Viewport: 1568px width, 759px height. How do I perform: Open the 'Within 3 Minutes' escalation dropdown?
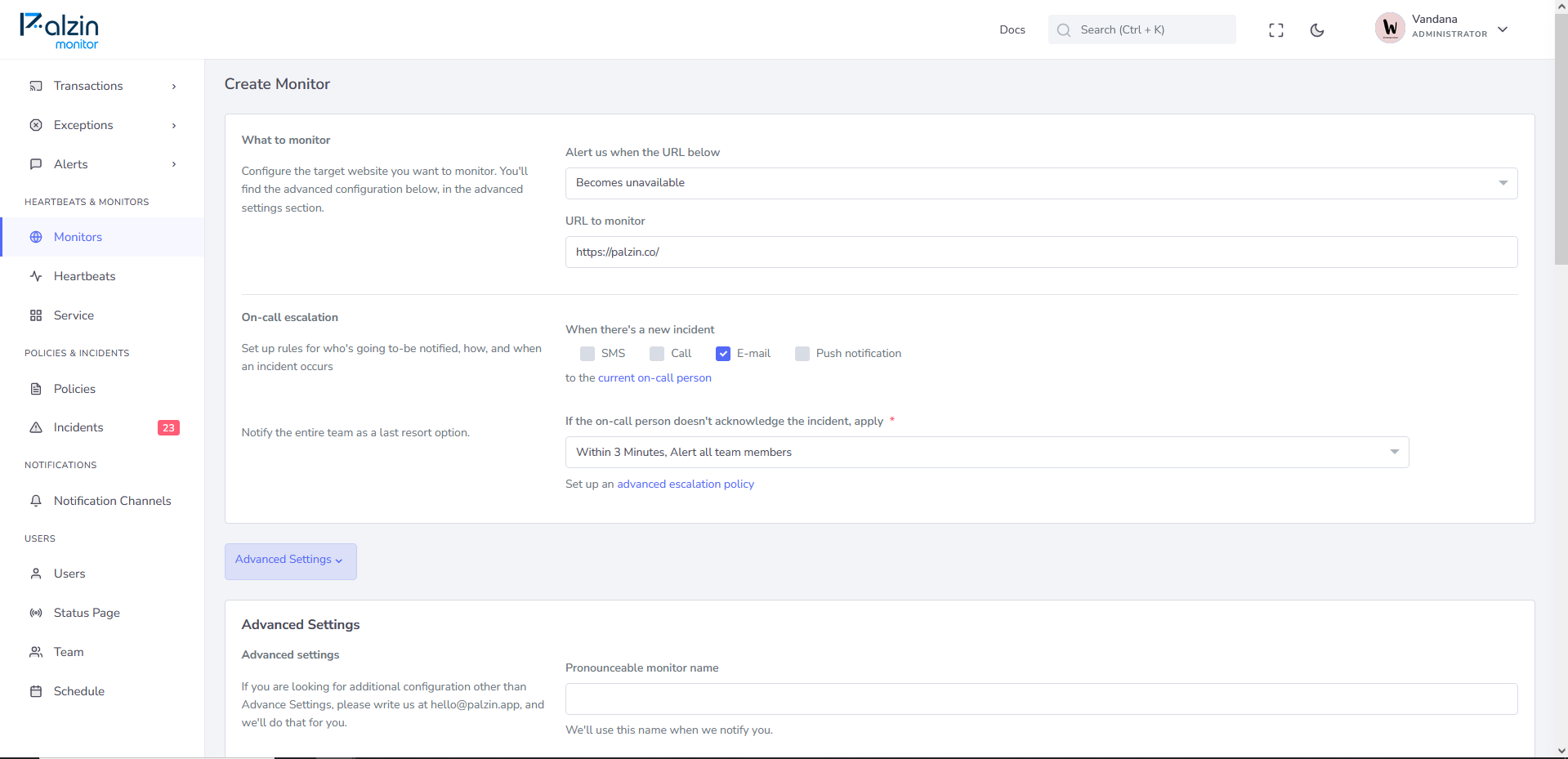987,453
